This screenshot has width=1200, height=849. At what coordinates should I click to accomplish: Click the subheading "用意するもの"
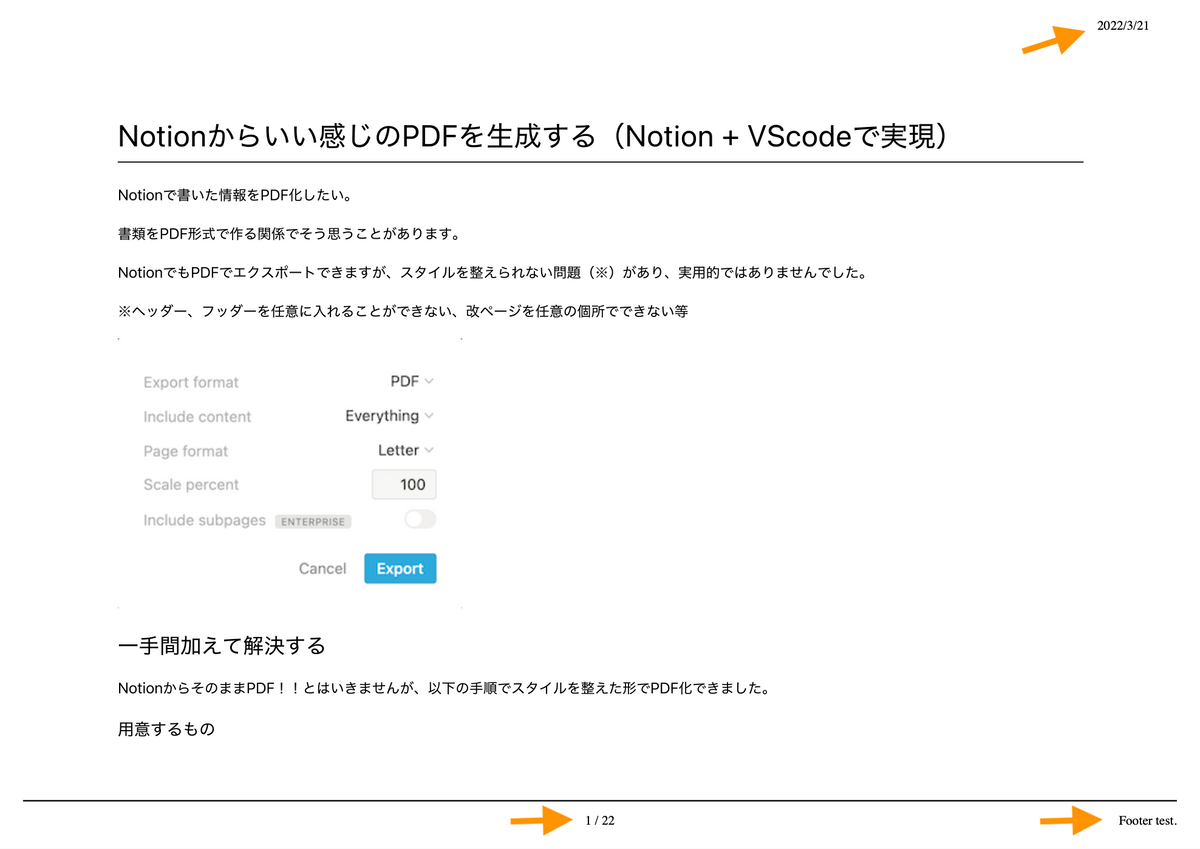(166, 729)
